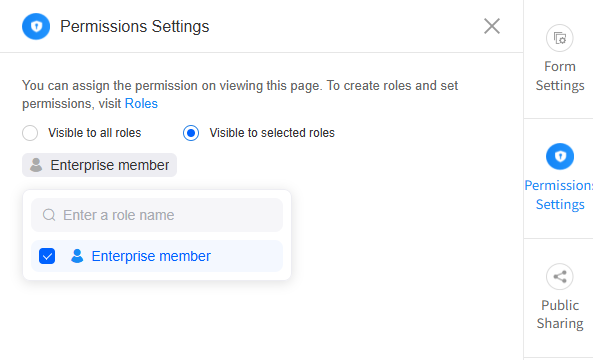Open the Public Sharing share icon
593x360 pixels.
[x=560, y=277]
